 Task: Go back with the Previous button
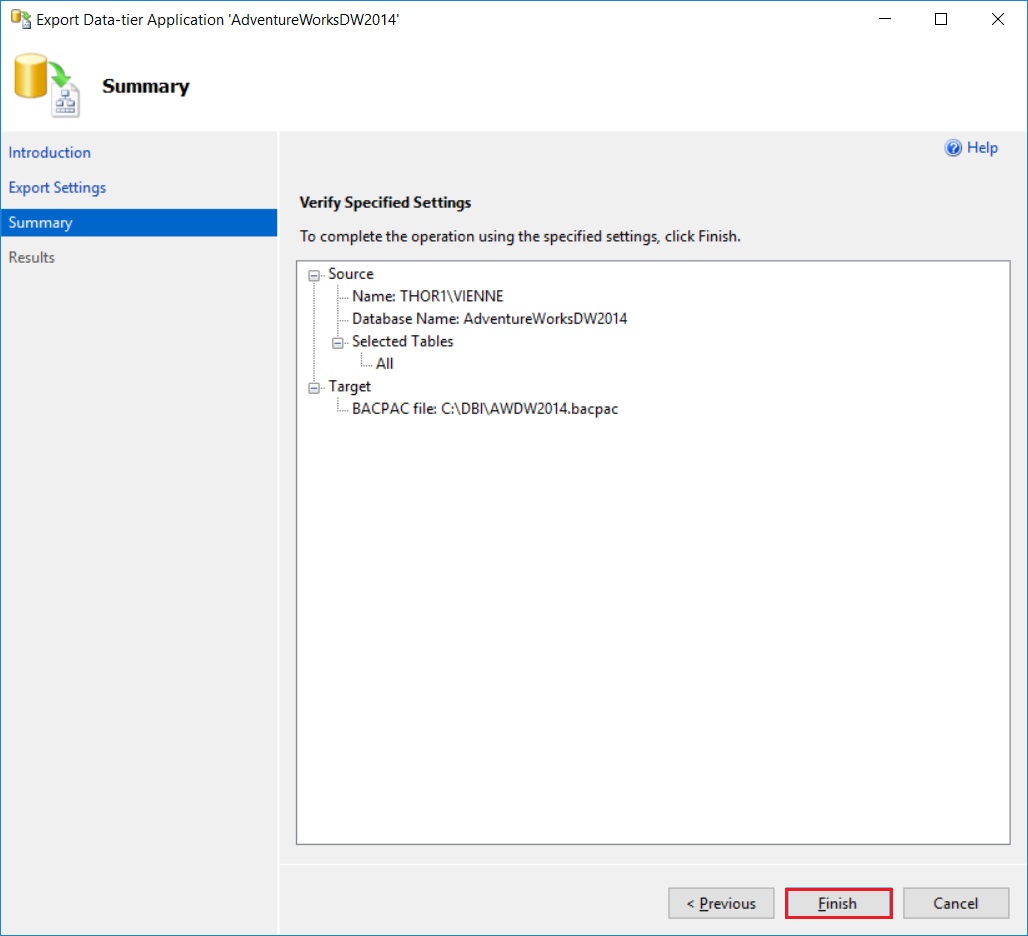721,903
